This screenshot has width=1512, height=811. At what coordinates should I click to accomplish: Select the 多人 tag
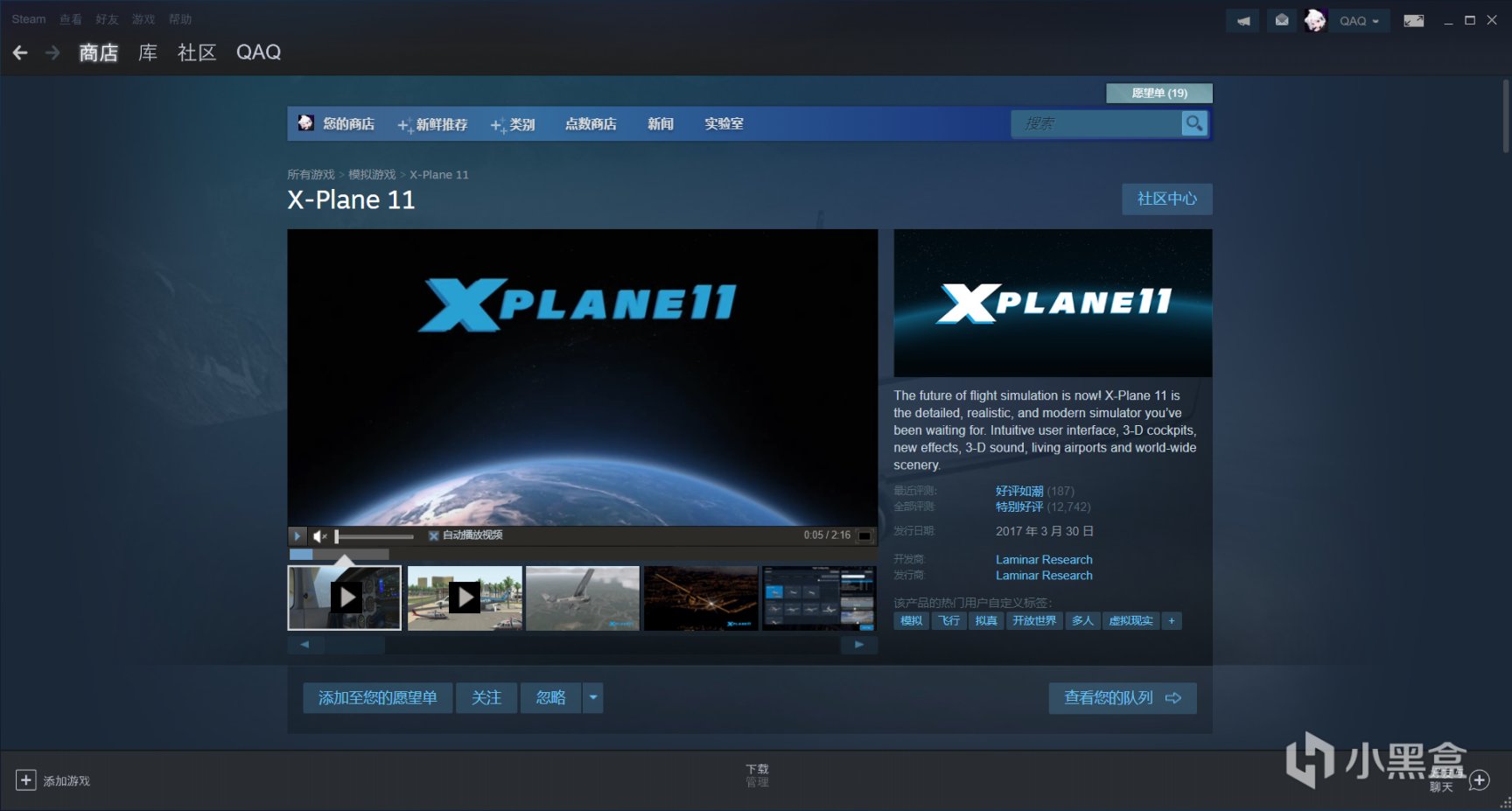1082,621
